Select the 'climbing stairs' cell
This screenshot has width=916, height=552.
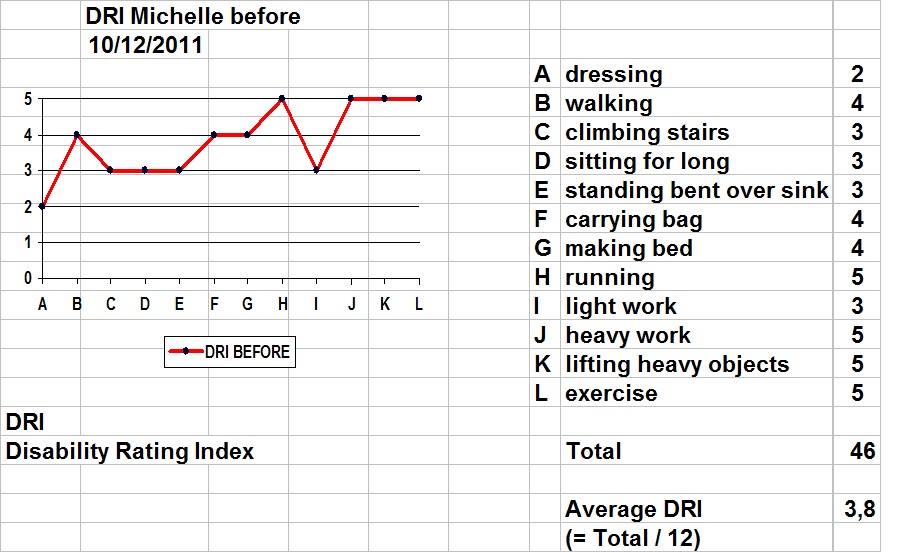point(696,132)
